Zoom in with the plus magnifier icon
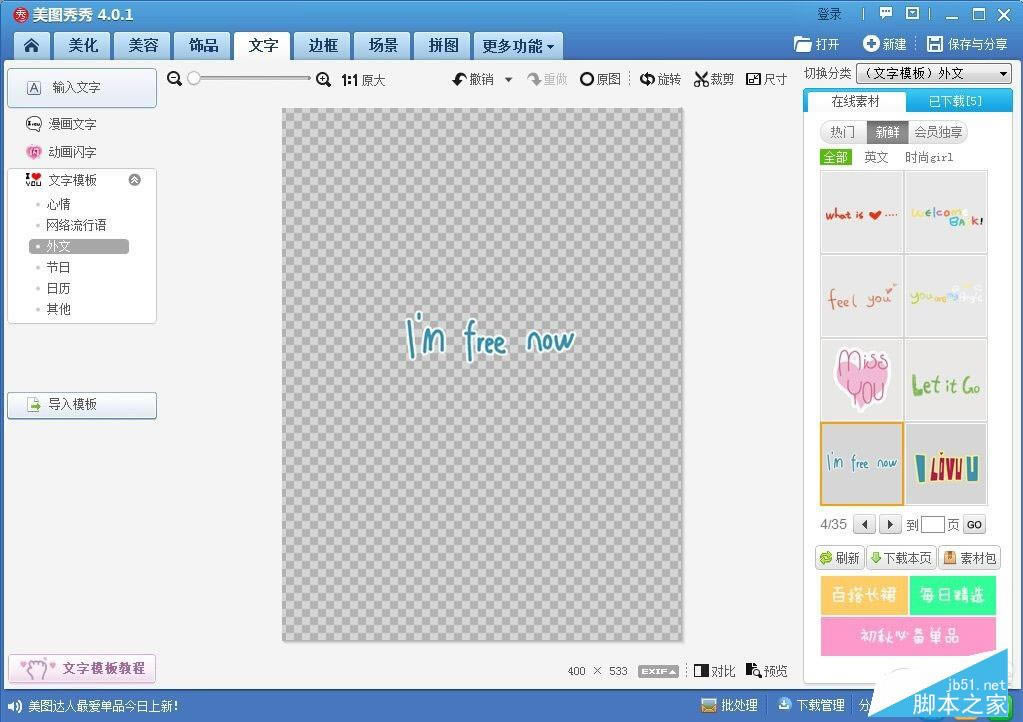 click(323, 79)
